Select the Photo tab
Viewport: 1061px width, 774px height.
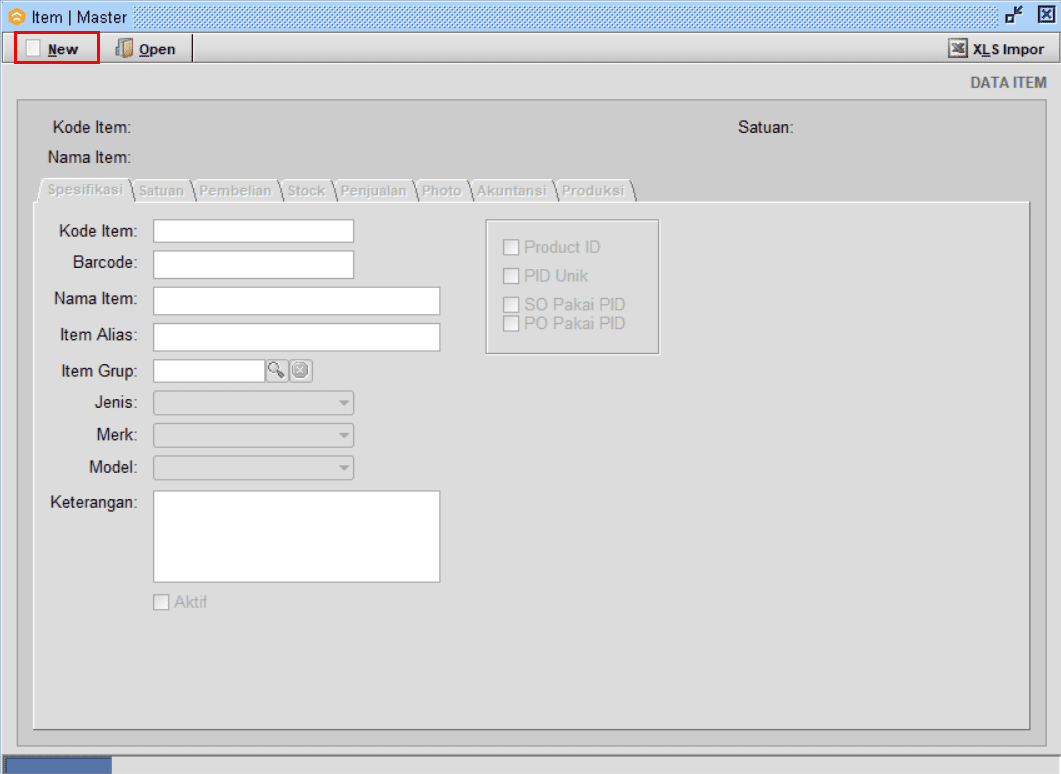(x=441, y=191)
